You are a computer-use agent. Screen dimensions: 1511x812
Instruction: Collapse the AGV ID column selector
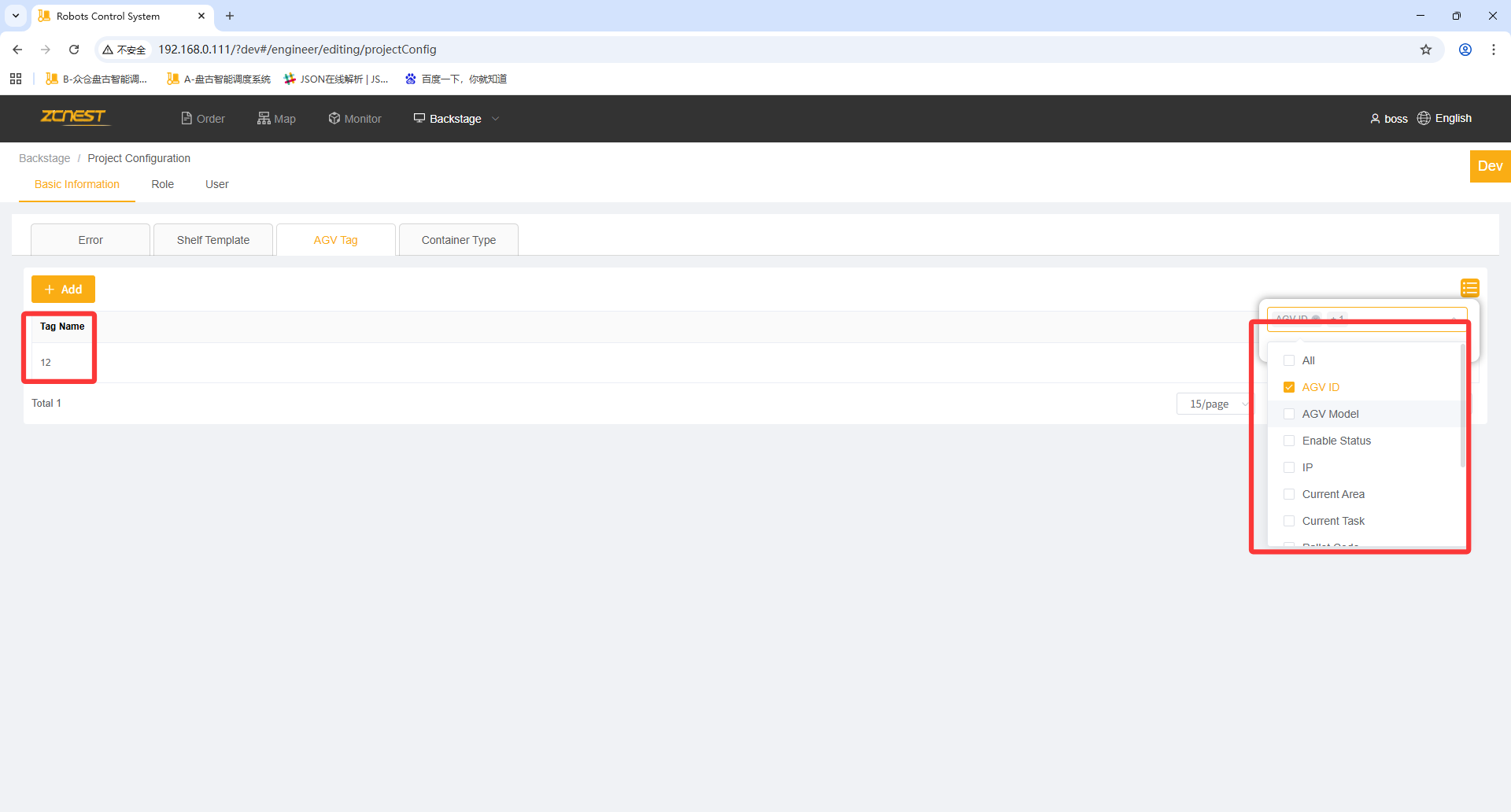pos(1453,317)
